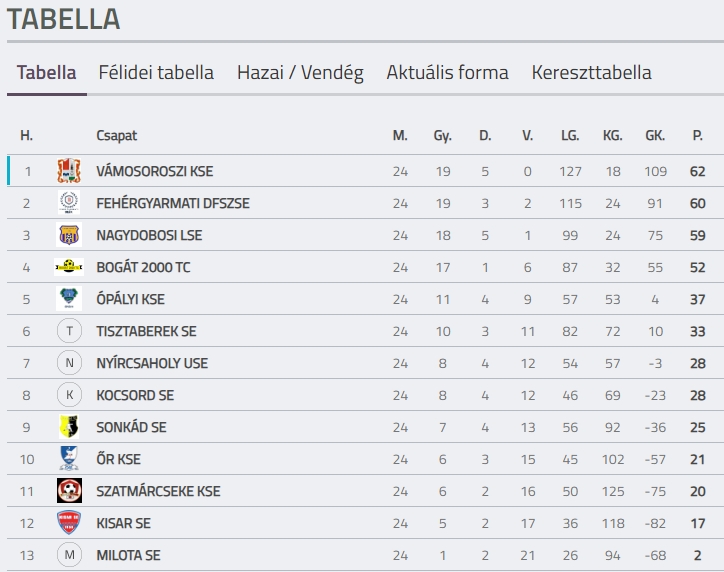Open the Hazai / Vendég tab

[300, 72]
